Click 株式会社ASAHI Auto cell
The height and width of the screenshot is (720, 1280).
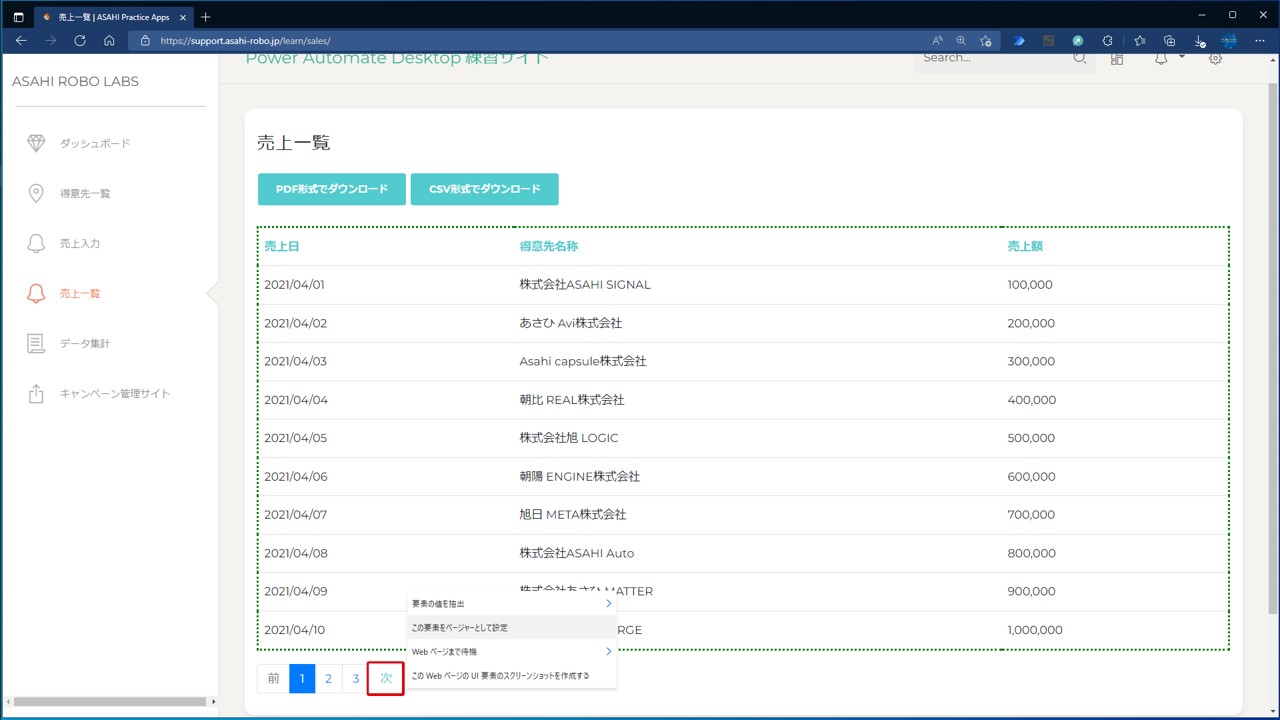click(577, 553)
